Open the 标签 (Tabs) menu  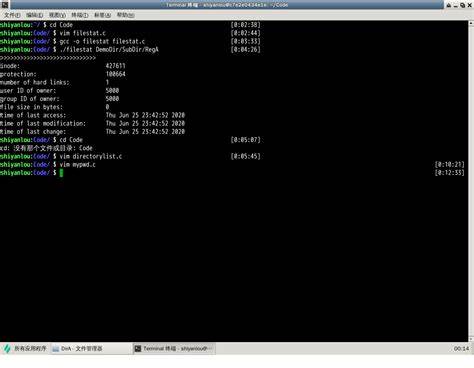(x=102, y=15)
